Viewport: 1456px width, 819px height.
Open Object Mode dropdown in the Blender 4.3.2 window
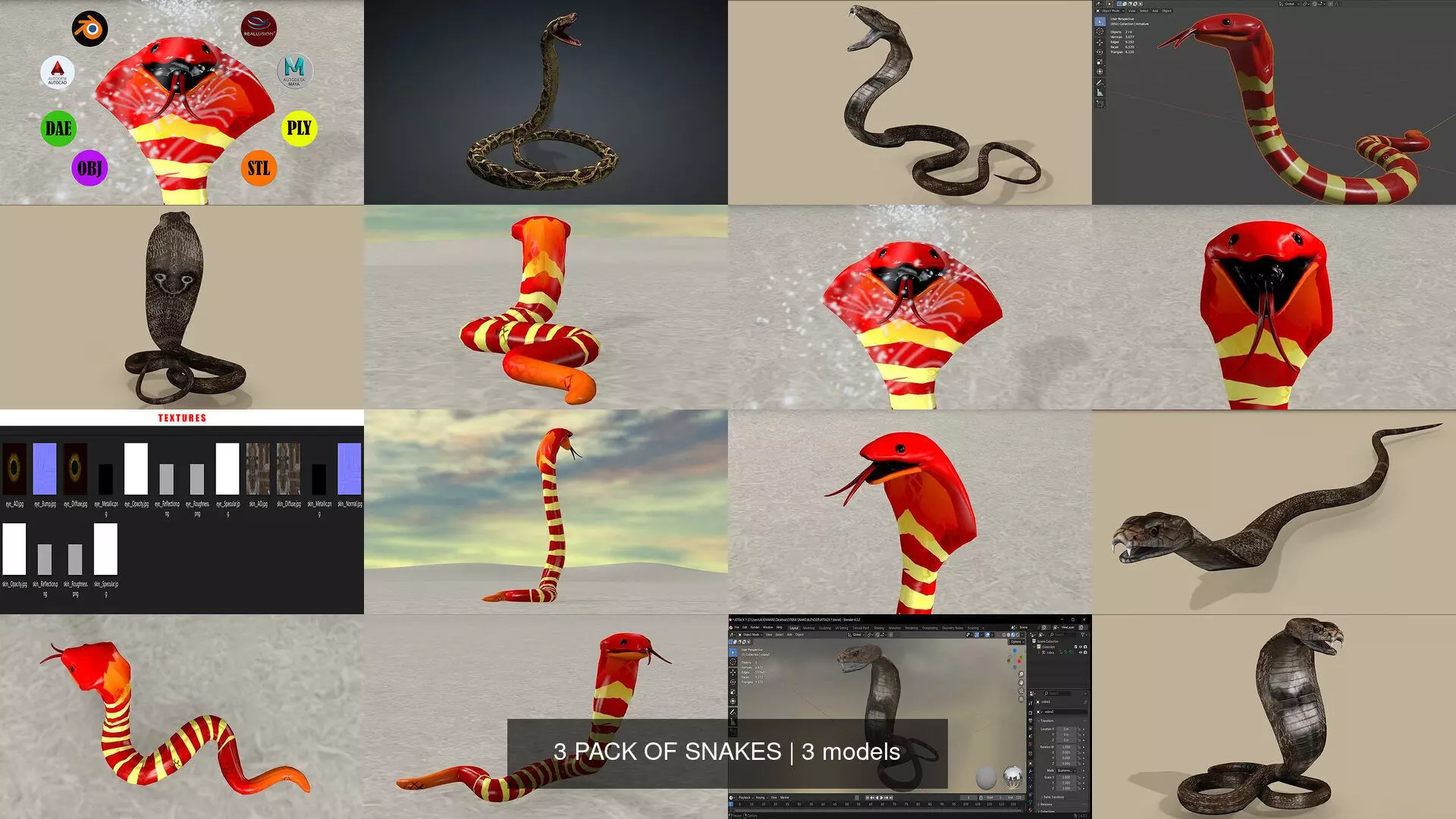(x=750, y=635)
